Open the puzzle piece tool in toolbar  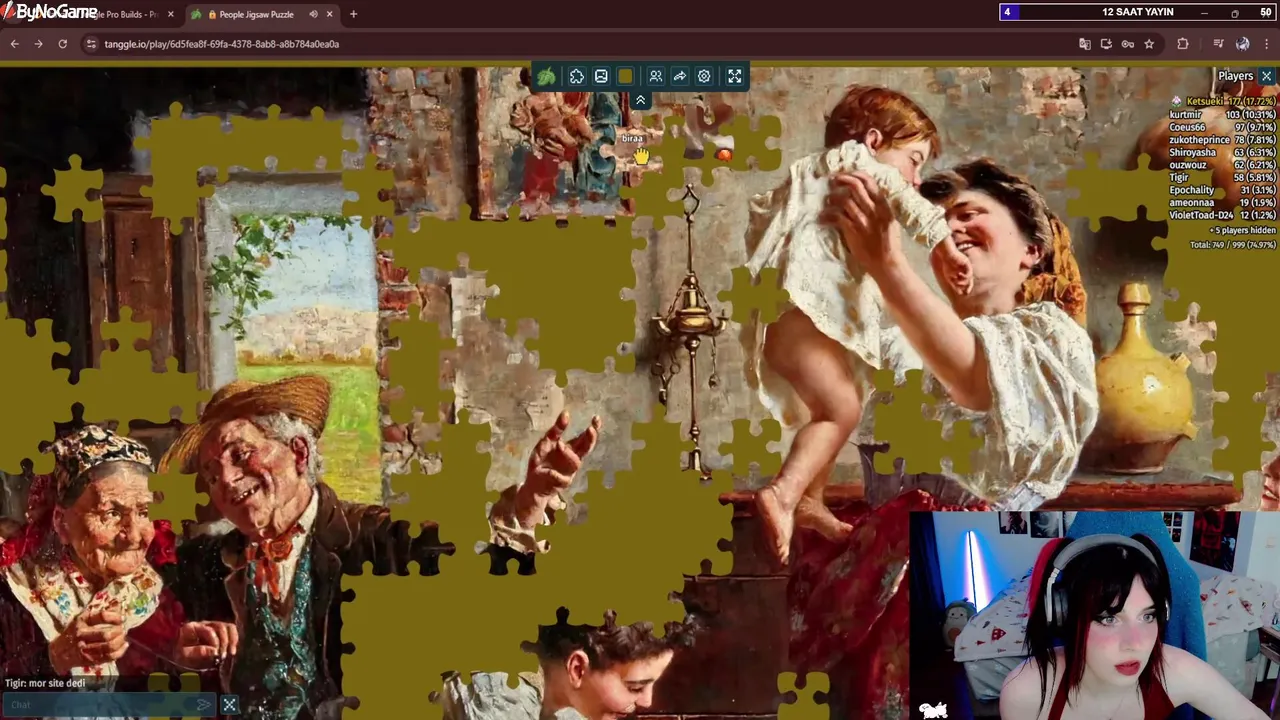click(577, 76)
